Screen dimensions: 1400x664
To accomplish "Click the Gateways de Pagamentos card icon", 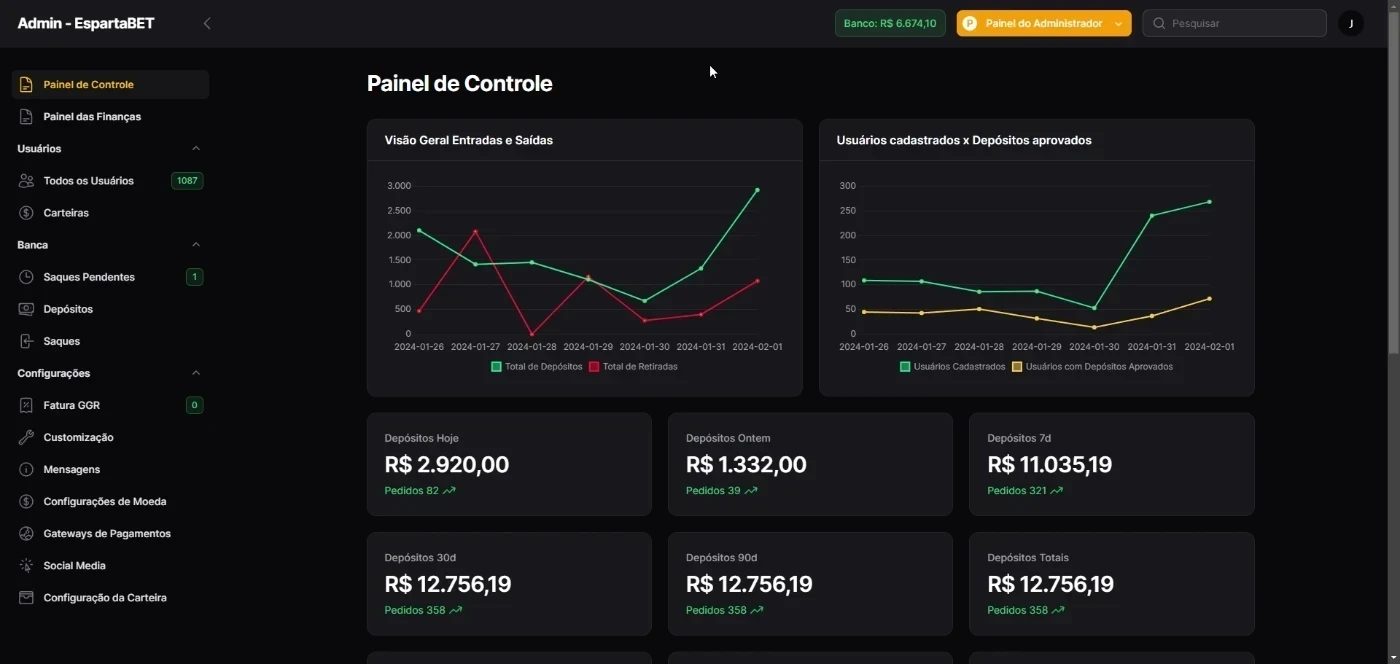I will pyautogui.click(x=26, y=533).
